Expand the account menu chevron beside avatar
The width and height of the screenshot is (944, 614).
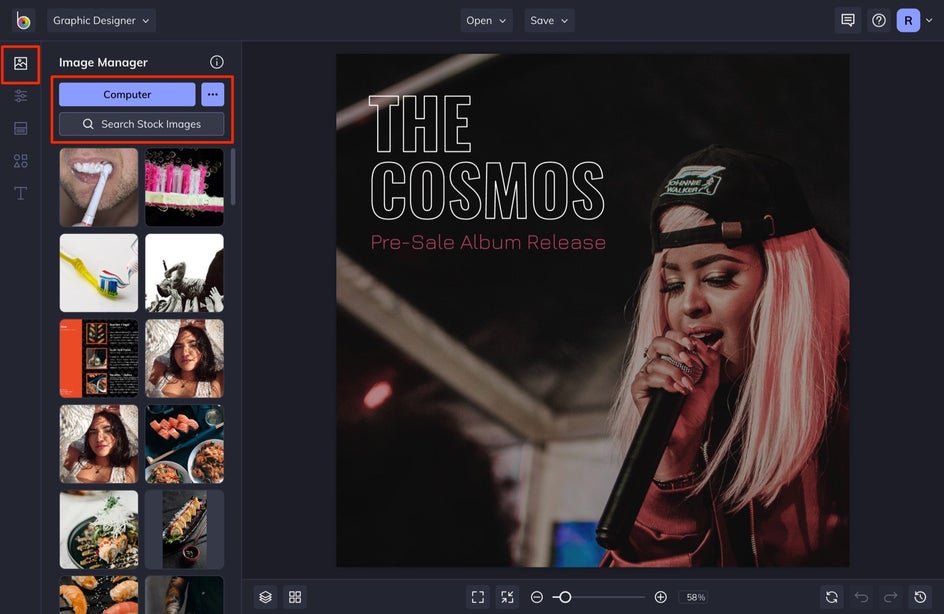[929, 20]
